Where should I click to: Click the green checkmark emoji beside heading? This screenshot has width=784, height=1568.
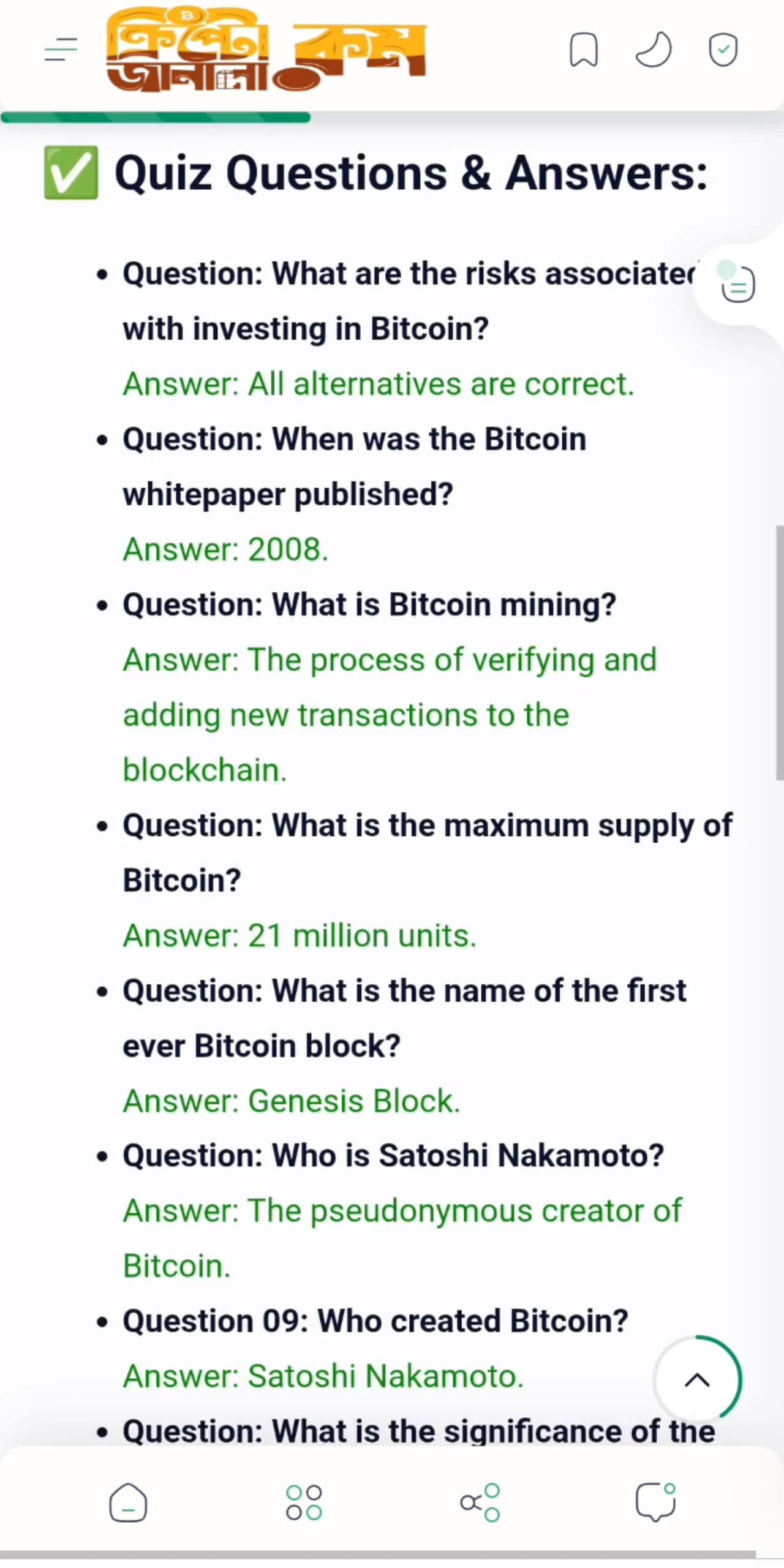click(70, 173)
